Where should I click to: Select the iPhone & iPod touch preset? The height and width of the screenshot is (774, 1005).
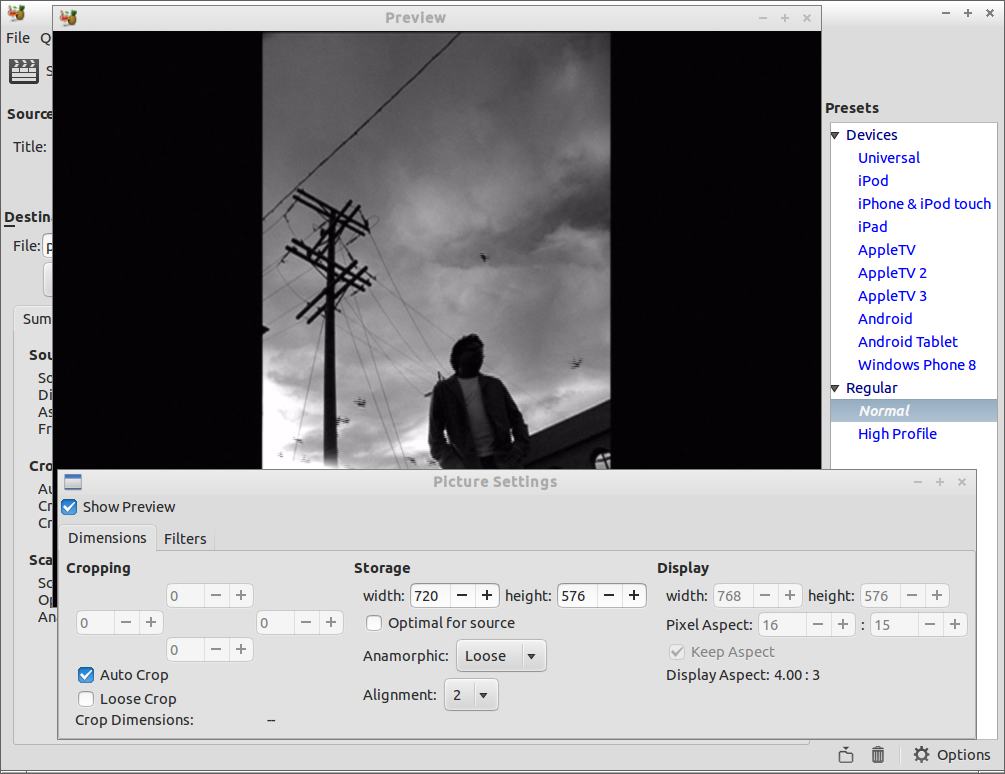(x=924, y=204)
